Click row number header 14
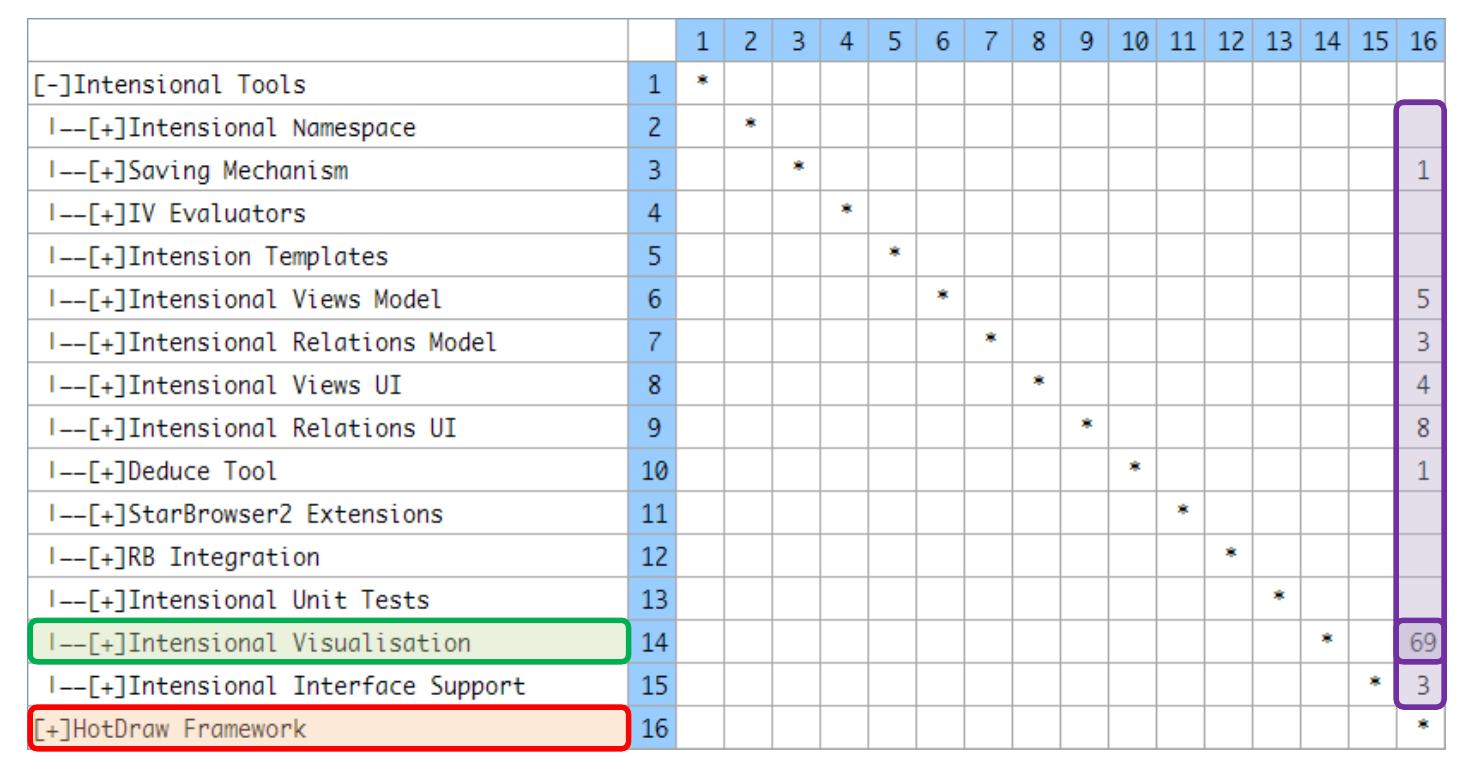Image resolution: width=1459 pixels, height=760 pixels. click(x=653, y=643)
